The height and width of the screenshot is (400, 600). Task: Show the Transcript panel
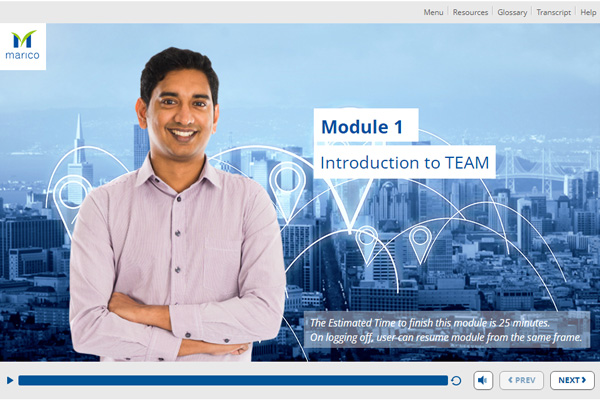click(553, 12)
